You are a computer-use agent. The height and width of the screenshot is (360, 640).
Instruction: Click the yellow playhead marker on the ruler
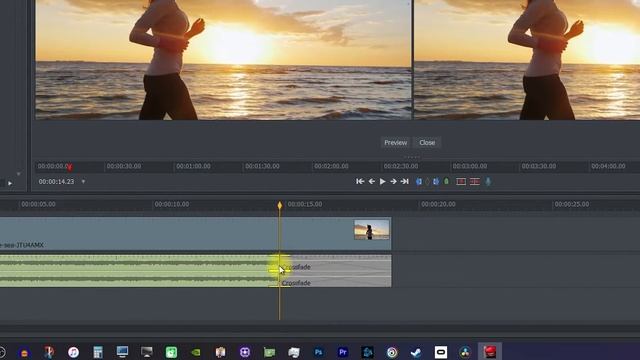280,205
